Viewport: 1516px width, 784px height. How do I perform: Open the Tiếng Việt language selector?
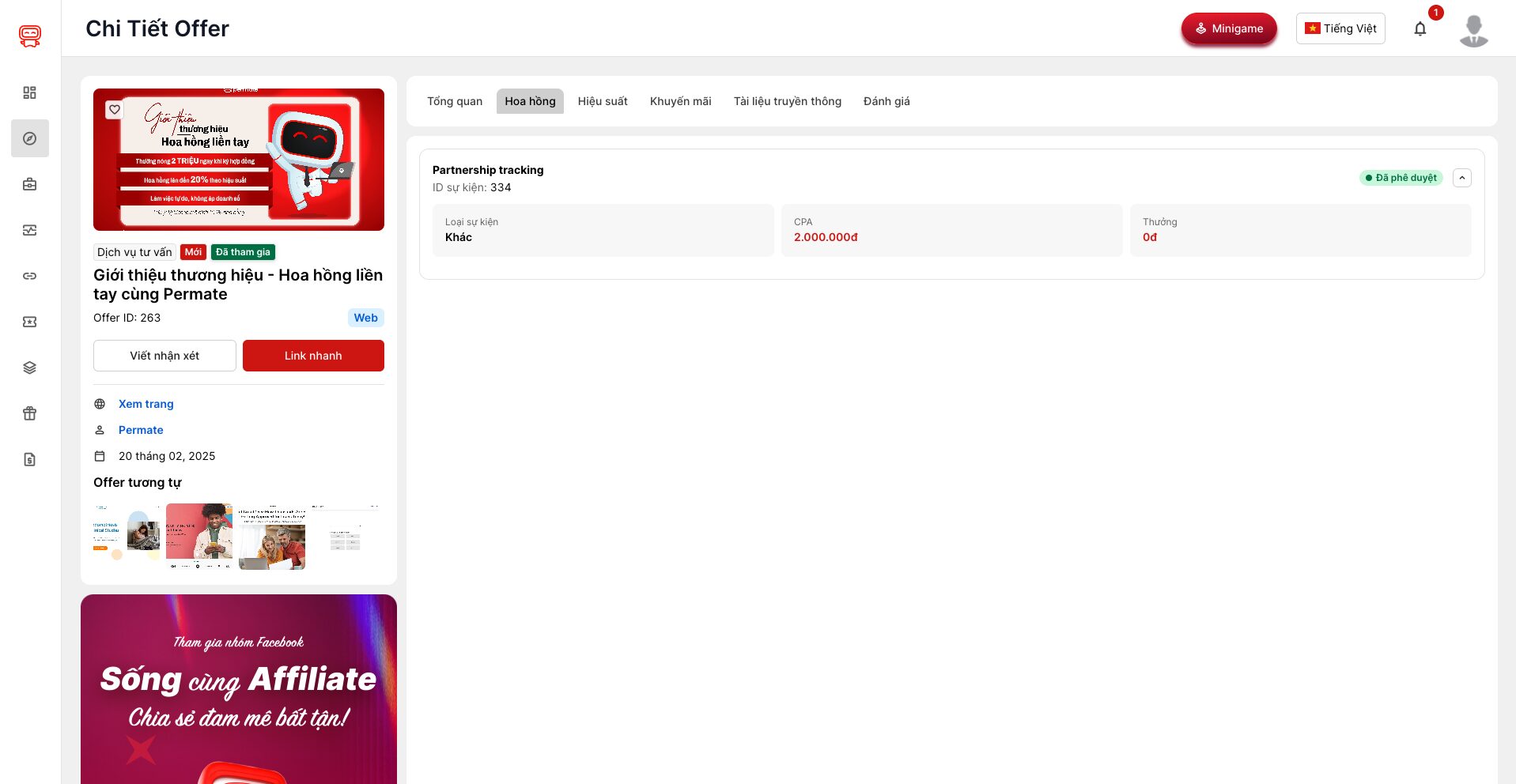pyautogui.click(x=1340, y=28)
